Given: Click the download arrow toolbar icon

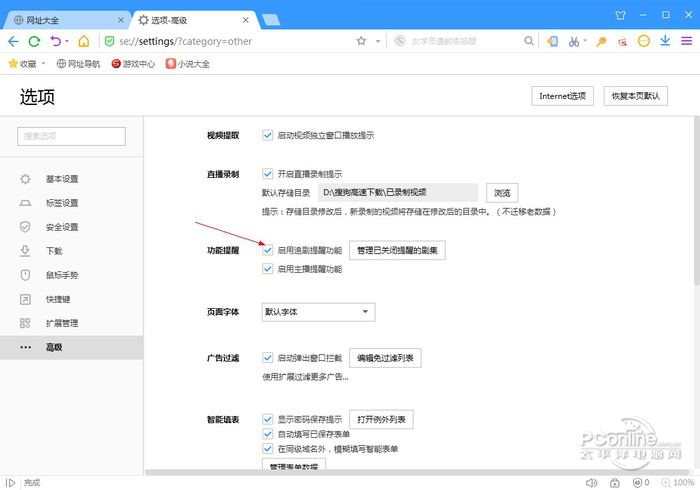Looking at the screenshot, I should 666,41.
